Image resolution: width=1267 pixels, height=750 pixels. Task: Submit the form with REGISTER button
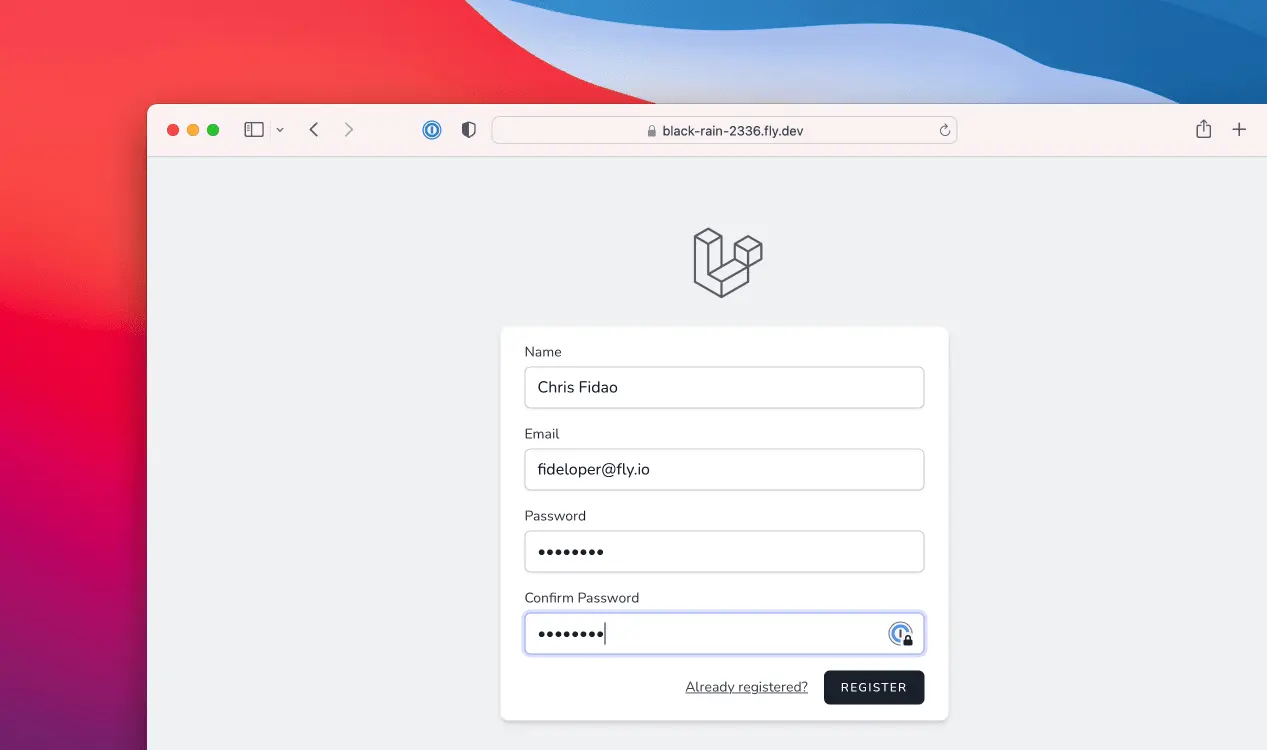point(874,687)
